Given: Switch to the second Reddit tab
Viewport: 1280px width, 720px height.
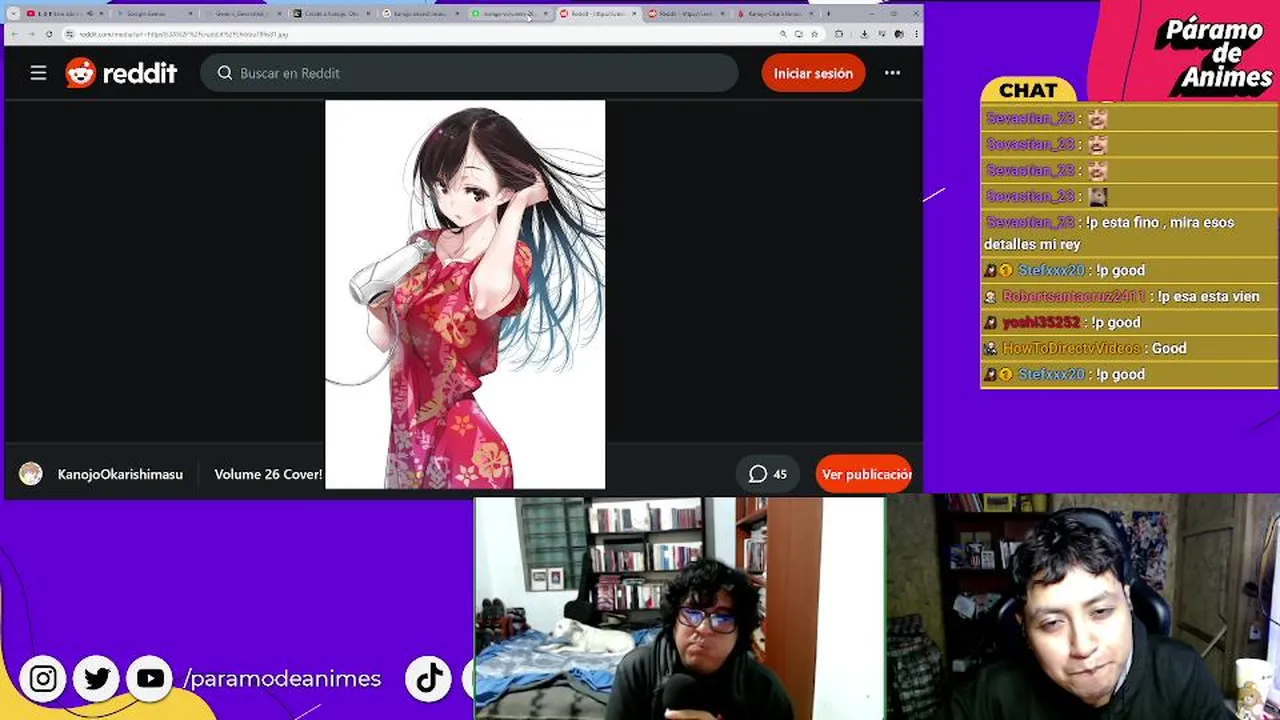Looking at the screenshot, I should (x=685, y=14).
